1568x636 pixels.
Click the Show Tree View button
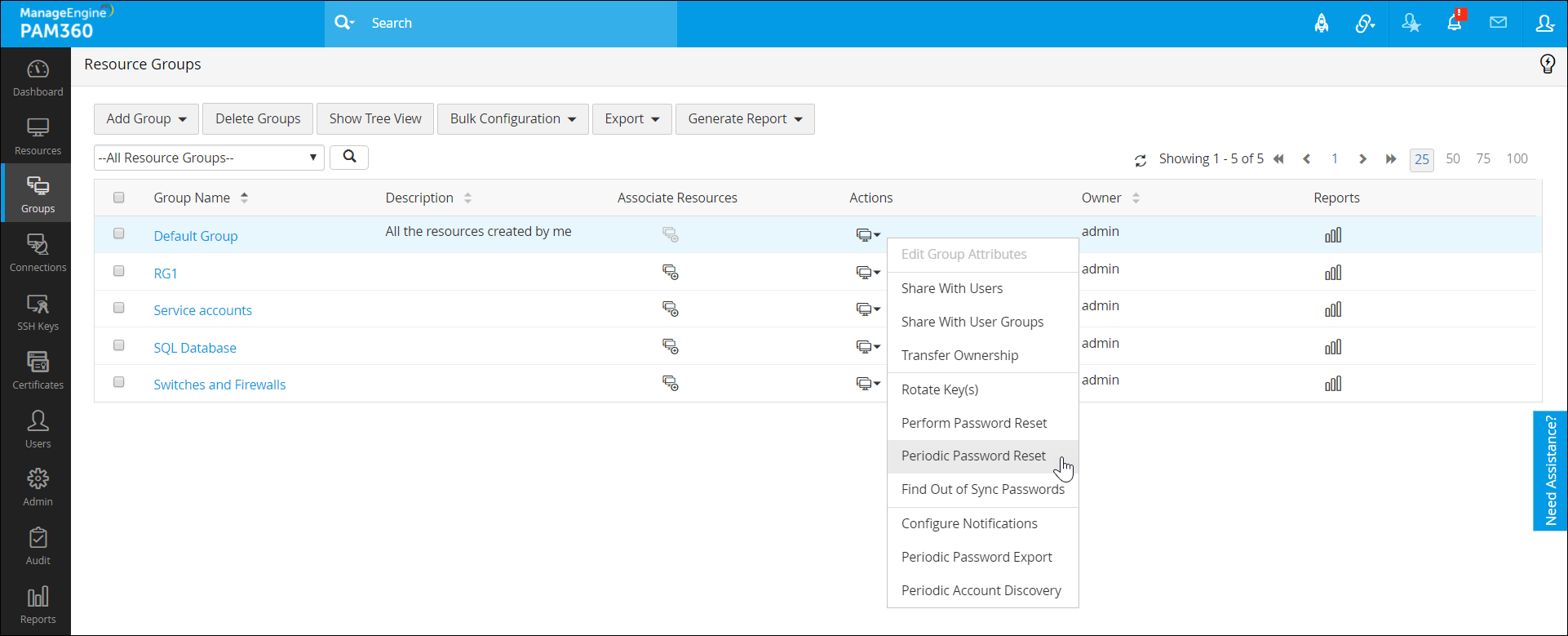coord(375,119)
